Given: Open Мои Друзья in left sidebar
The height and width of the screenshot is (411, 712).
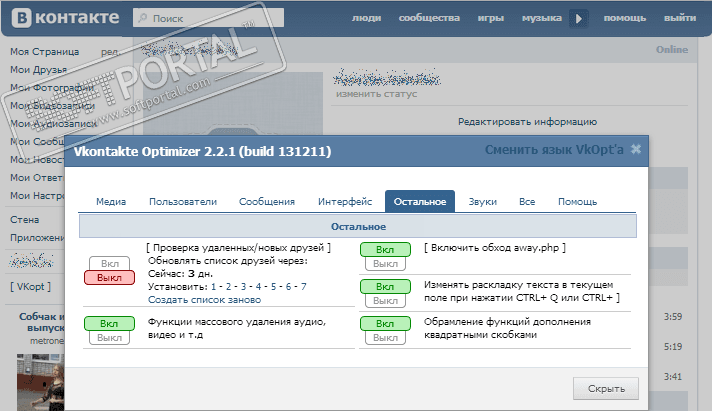Looking at the screenshot, I should pyautogui.click(x=39, y=69).
